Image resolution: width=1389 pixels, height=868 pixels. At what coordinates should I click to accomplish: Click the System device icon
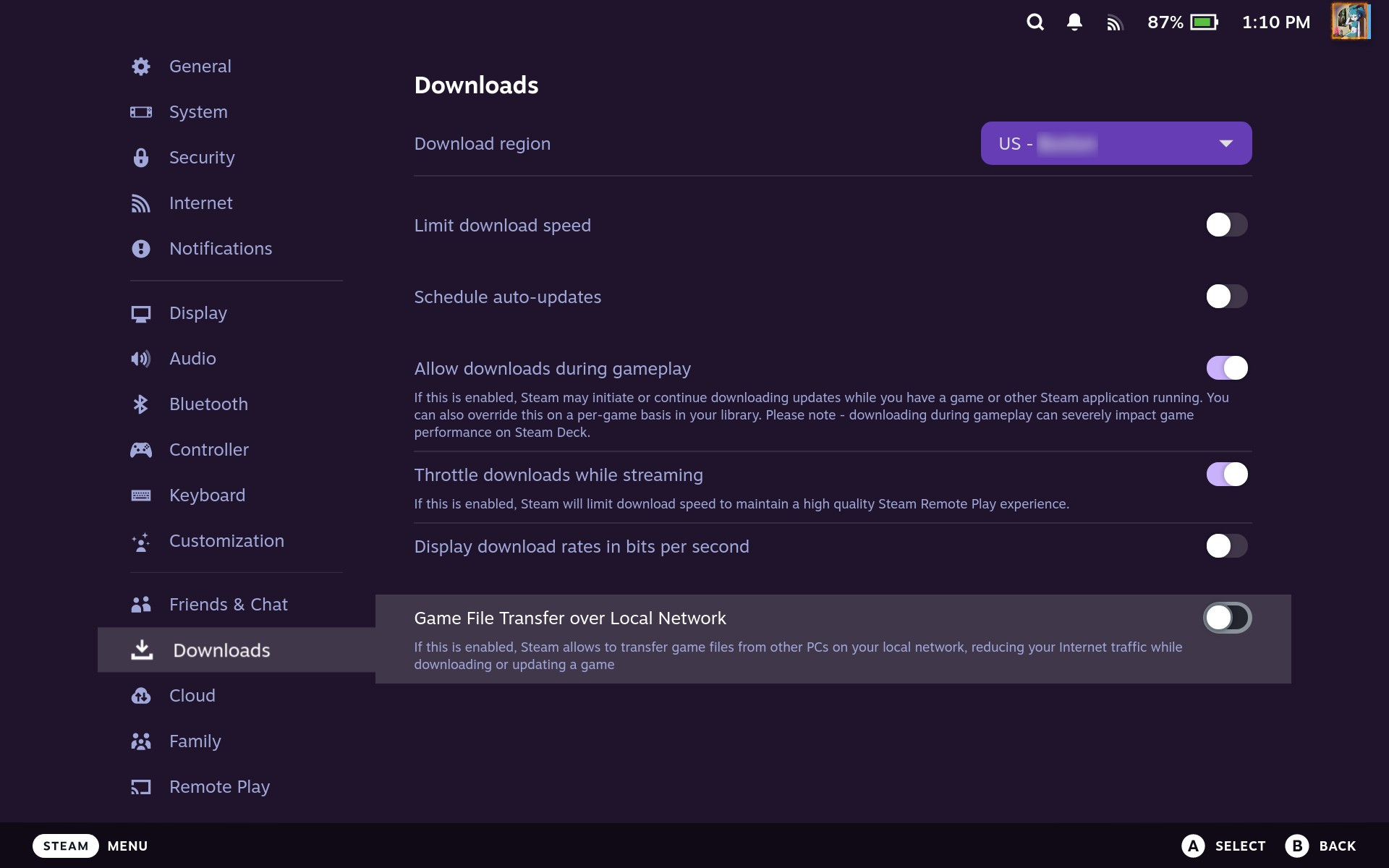(x=141, y=112)
